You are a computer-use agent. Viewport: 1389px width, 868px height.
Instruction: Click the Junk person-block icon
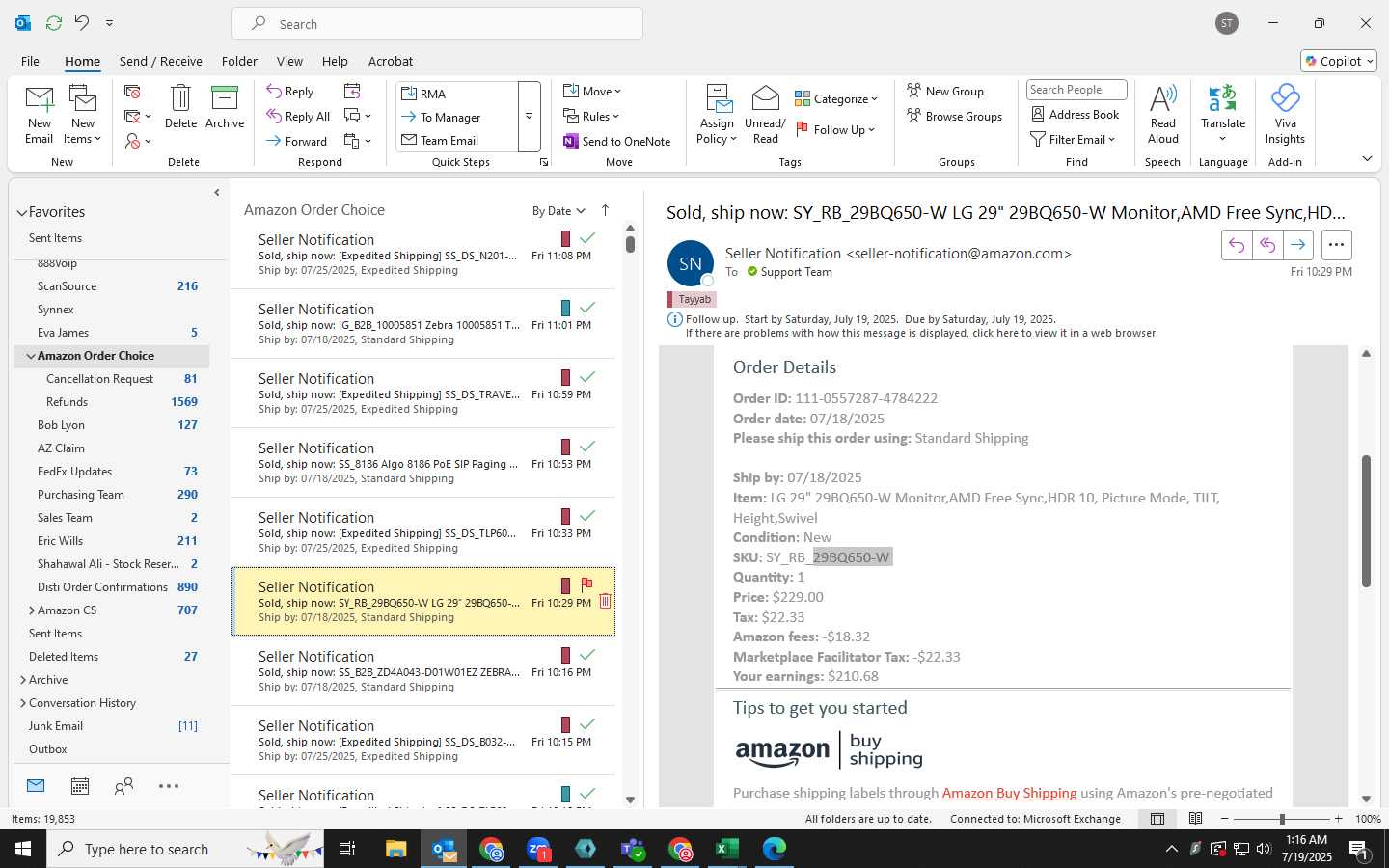[x=132, y=141]
